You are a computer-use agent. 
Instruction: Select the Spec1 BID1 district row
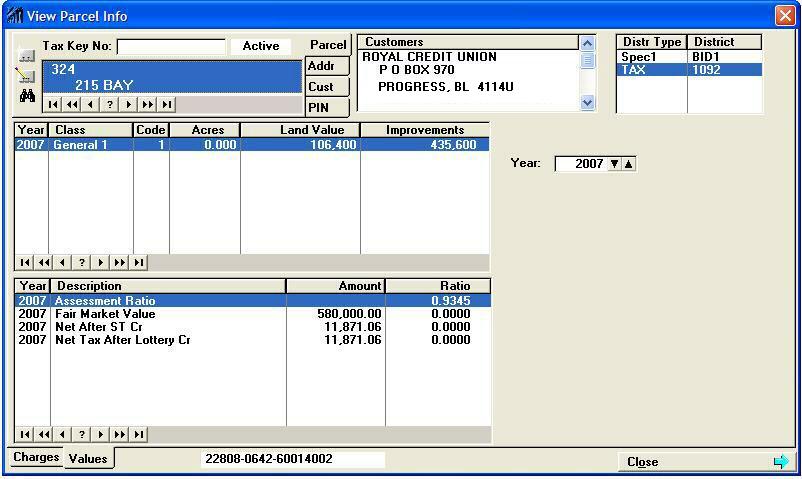click(x=688, y=58)
